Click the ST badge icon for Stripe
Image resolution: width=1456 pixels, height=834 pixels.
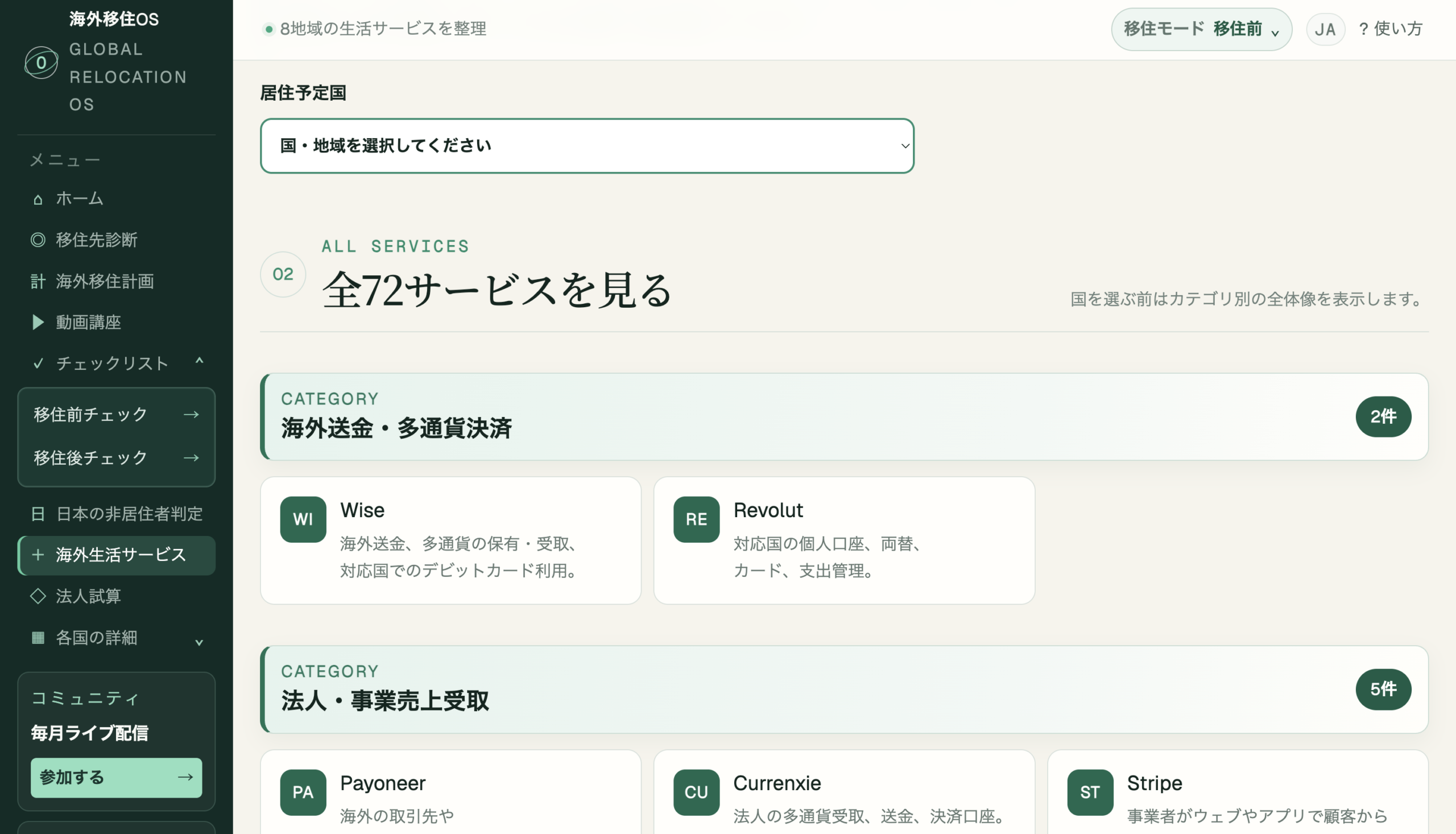point(1090,792)
